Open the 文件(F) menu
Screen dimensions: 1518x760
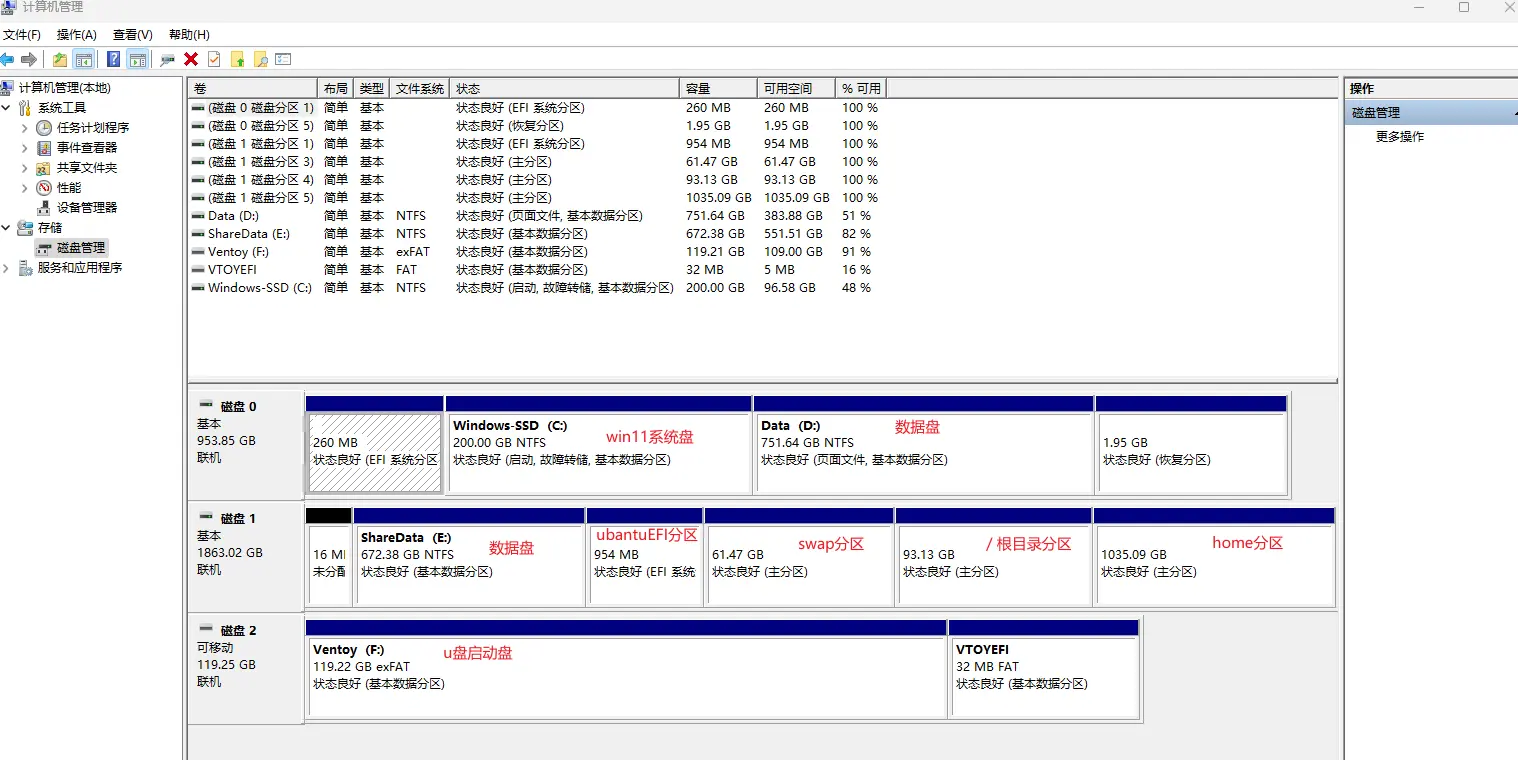[x=22, y=35]
